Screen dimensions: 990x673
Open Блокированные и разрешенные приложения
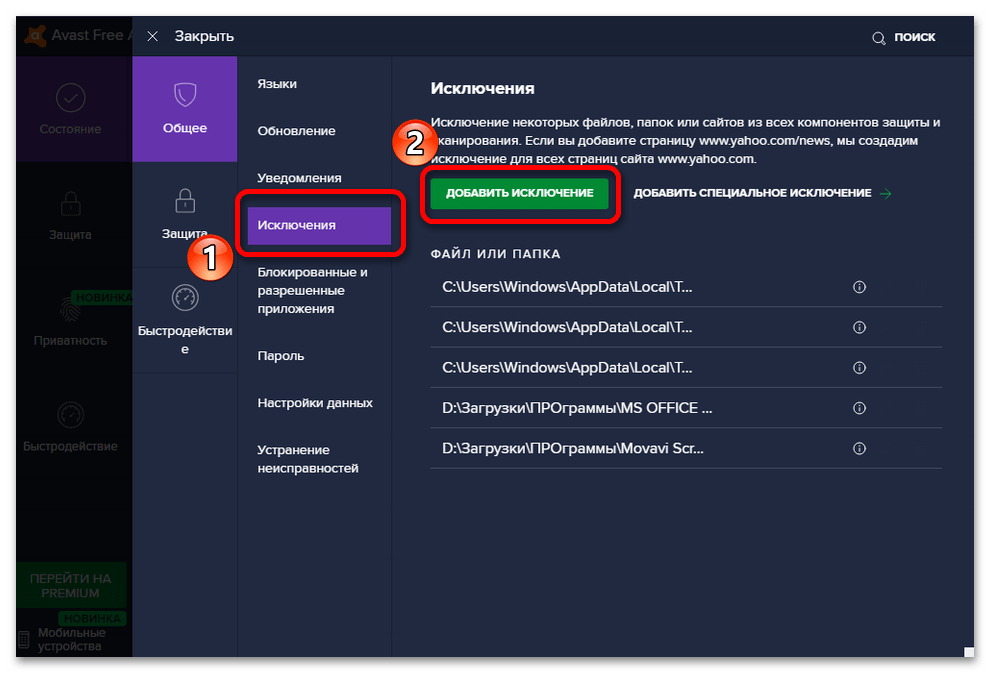coord(312,290)
